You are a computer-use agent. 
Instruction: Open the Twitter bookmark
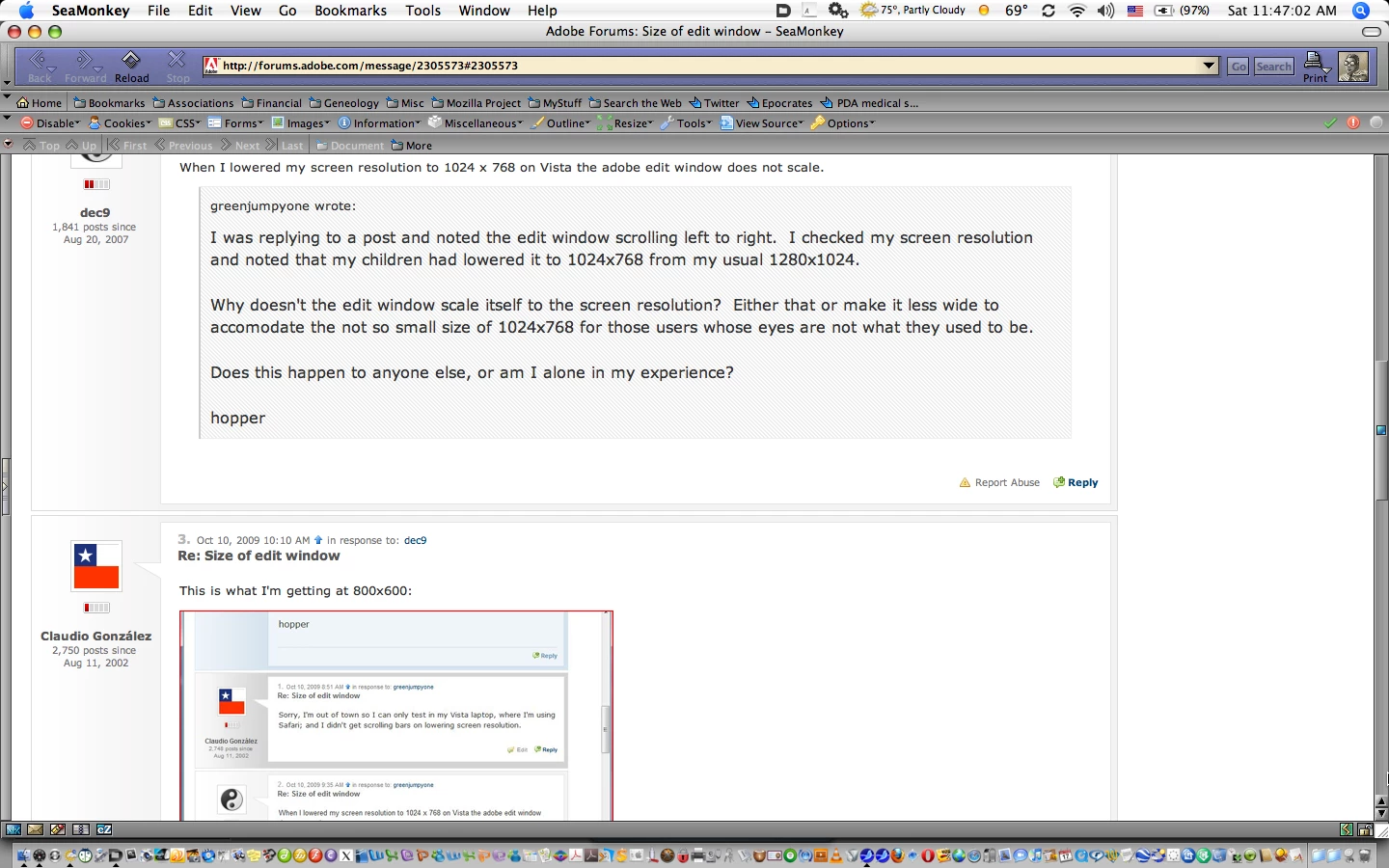coord(715,103)
